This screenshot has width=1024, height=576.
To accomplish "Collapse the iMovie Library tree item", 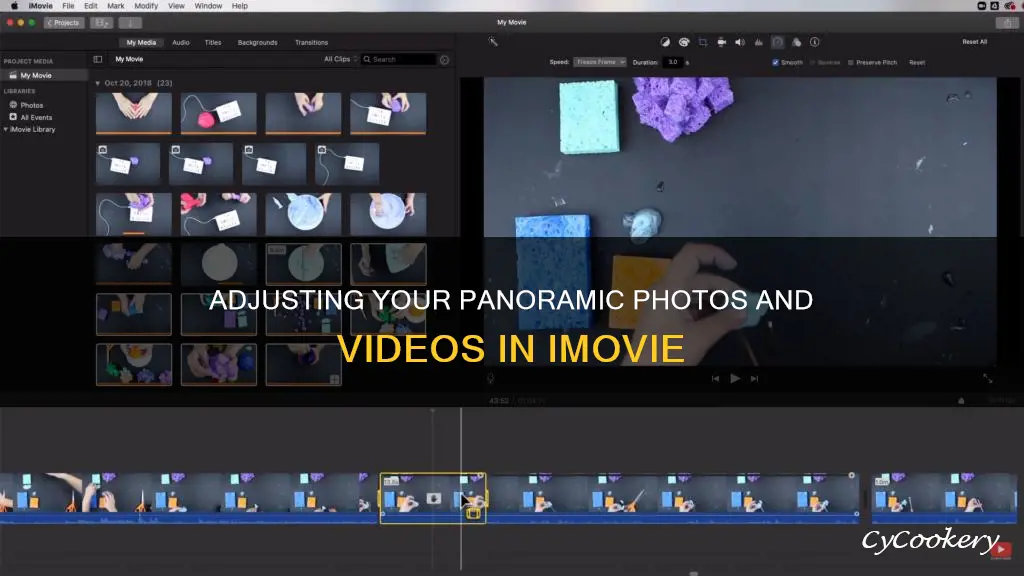I will click(x=6, y=129).
